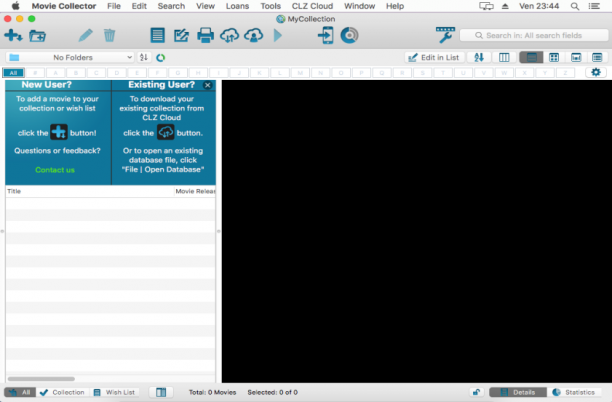Image resolution: width=612 pixels, height=402 pixels.
Task: Select the Wish List status filter
Action: [114, 392]
